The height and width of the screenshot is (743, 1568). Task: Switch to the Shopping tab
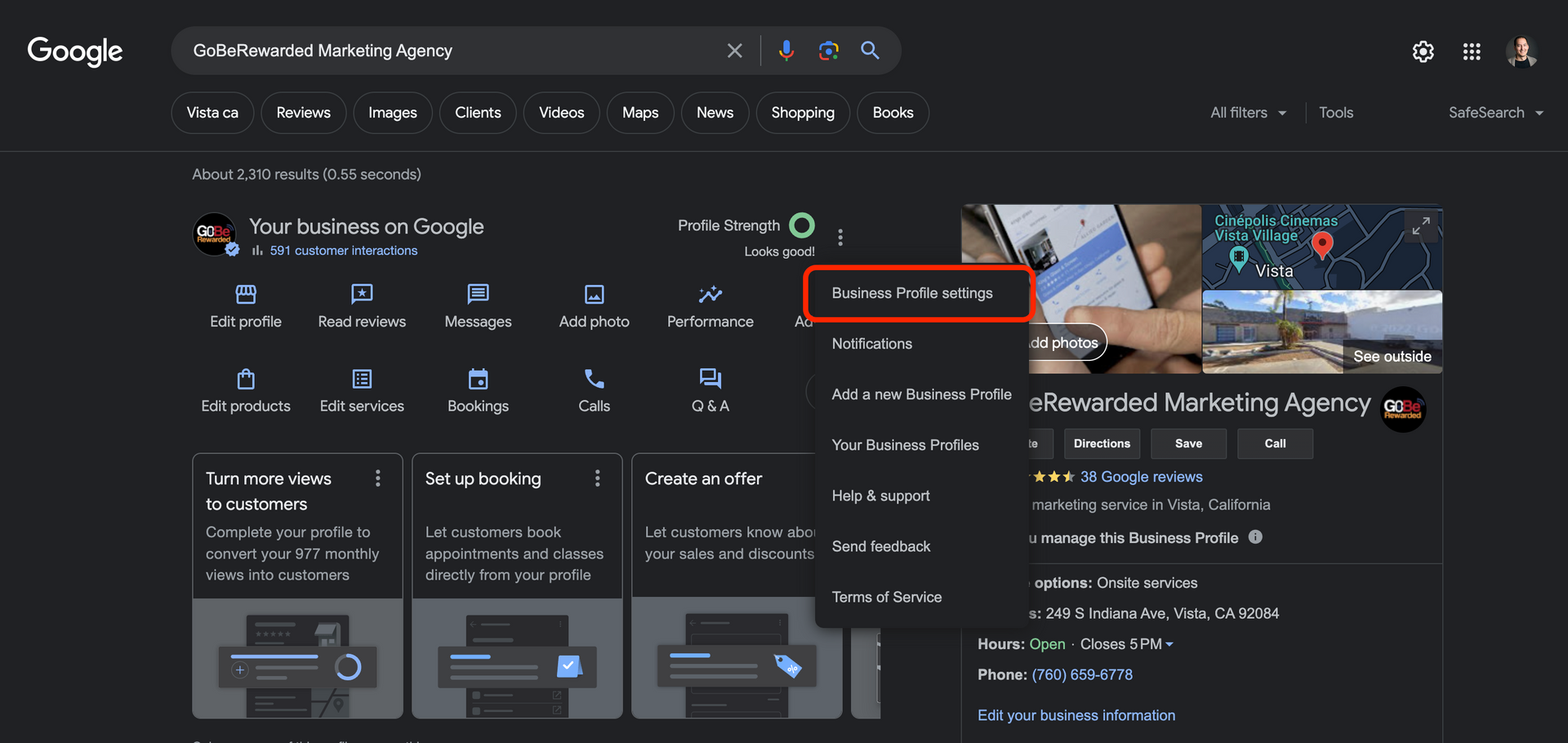[x=803, y=113]
